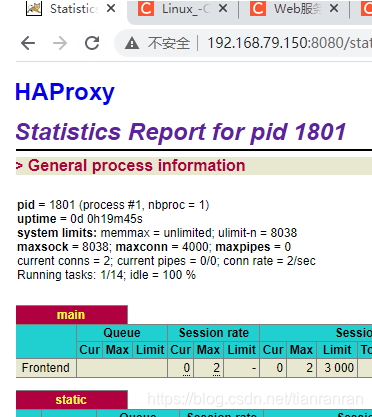
Task: Click the 不安全 security label
Action: 169,43
